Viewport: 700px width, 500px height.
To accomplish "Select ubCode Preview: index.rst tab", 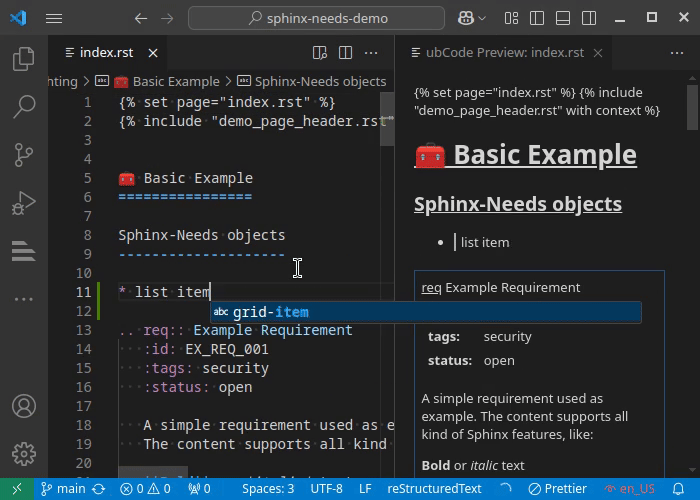I will pyautogui.click(x=504, y=53).
